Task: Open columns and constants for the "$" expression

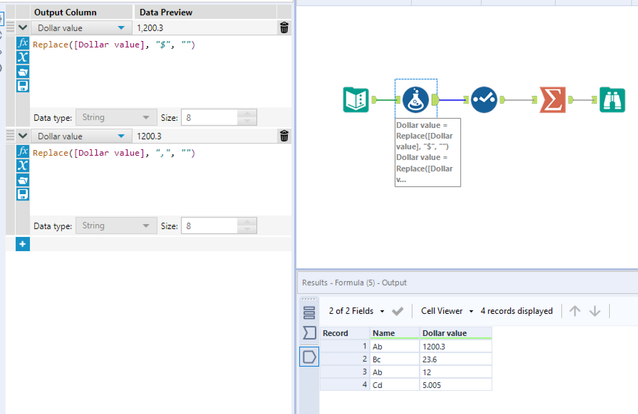Action: tap(23, 57)
